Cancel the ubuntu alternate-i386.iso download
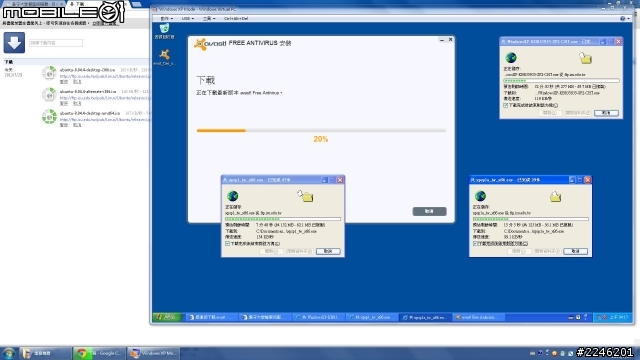 point(77,104)
